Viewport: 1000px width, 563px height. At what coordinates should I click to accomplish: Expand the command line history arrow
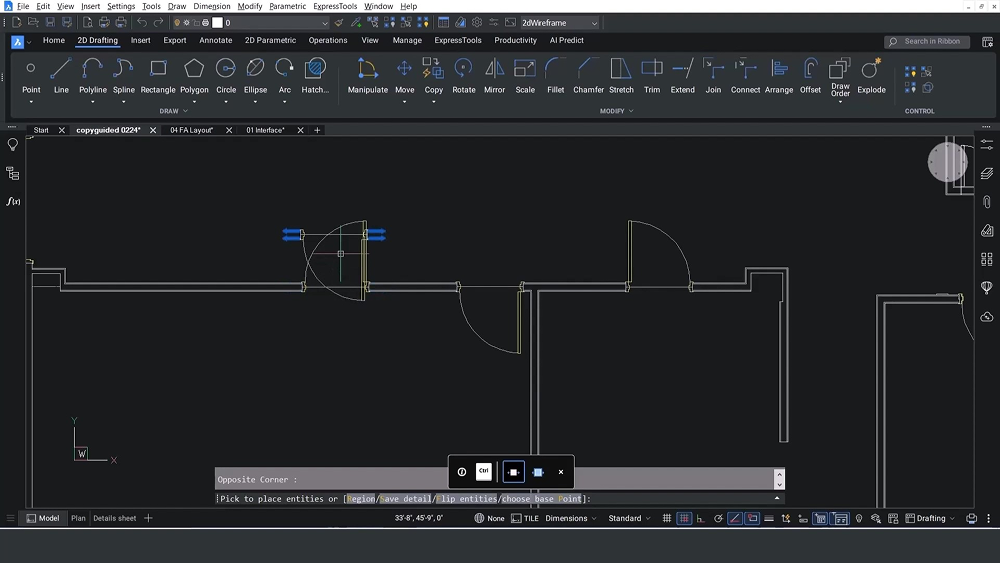[x=777, y=499]
